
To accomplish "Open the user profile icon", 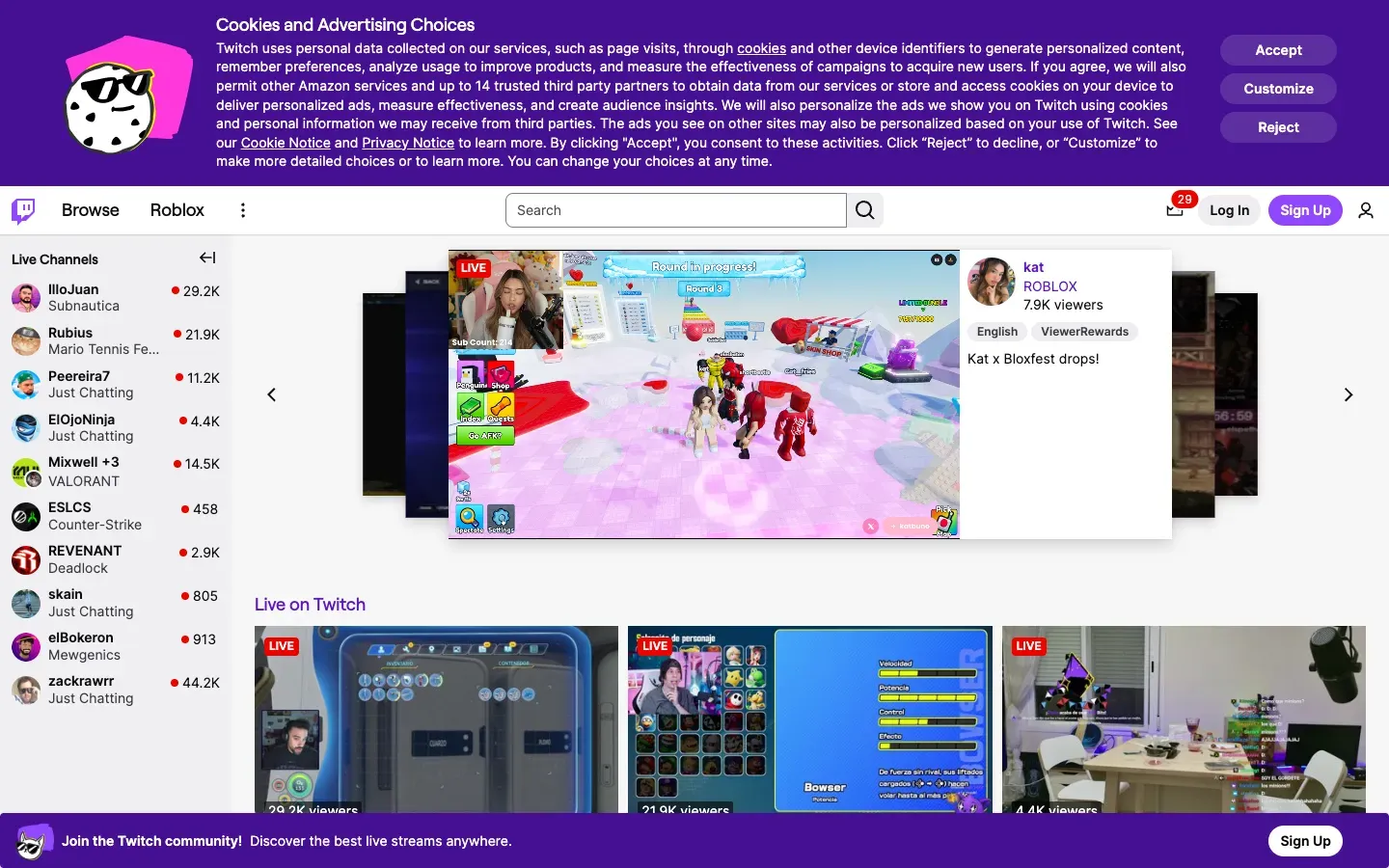I will (x=1366, y=210).
